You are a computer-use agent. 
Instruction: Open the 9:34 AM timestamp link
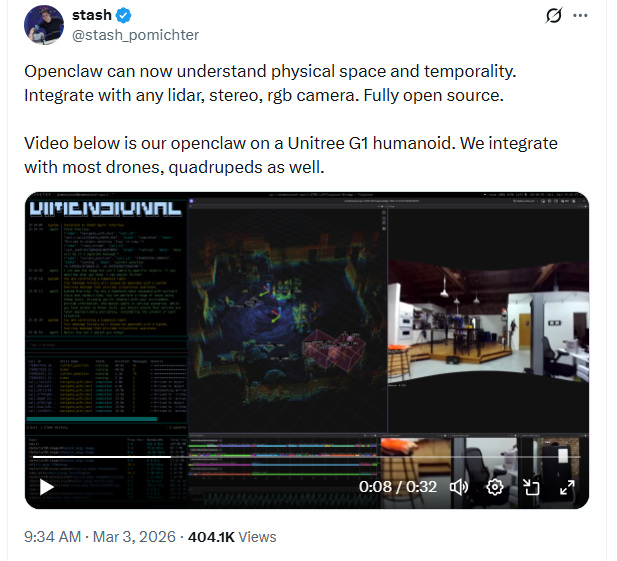click(52, 537)
